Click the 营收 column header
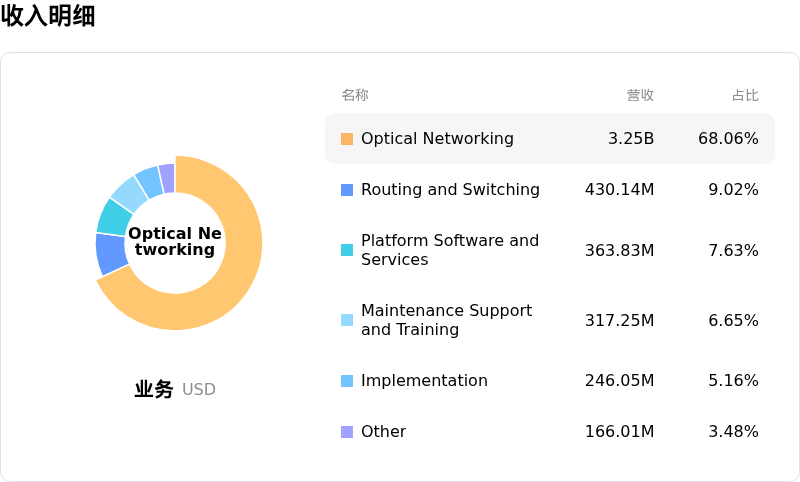This screenshot has width=800, height=482. pos(640,96)
